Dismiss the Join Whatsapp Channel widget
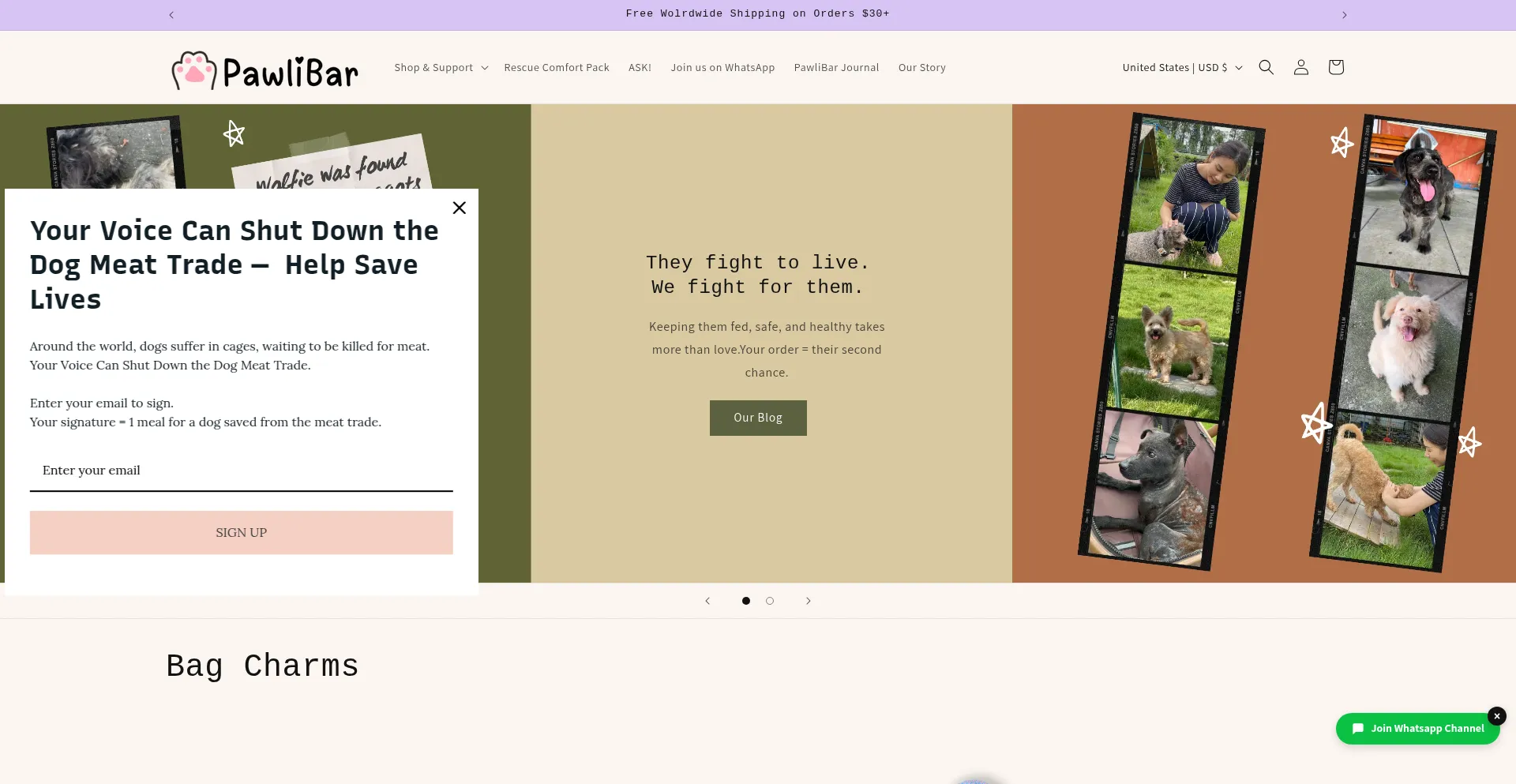Screen dimensions: 1516x784 (1496, 716)
